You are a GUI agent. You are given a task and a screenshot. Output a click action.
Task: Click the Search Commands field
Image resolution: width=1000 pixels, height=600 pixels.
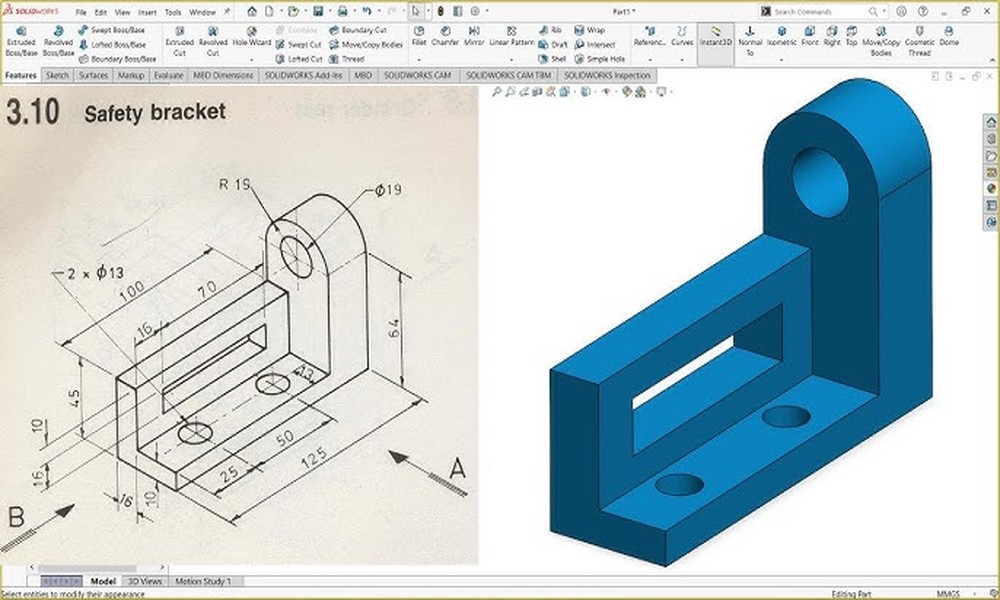(821, 11)
